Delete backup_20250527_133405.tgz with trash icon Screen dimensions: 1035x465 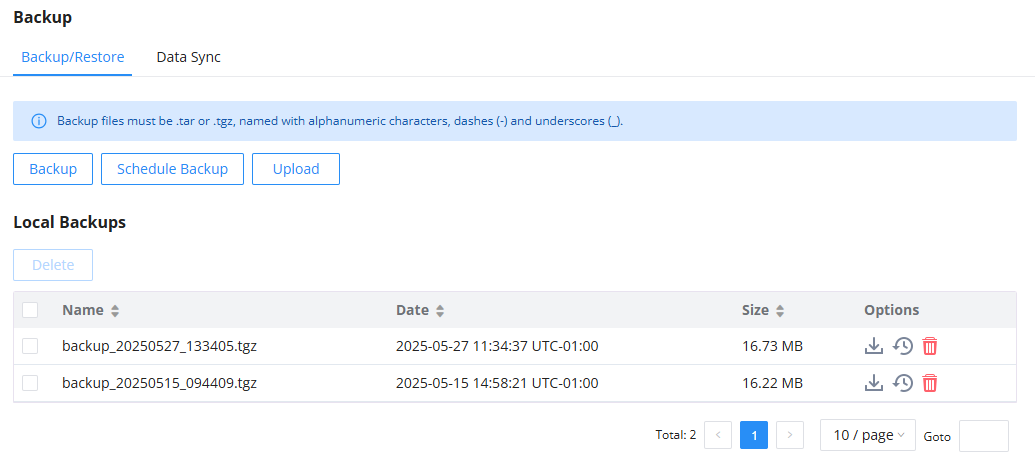coord(930,345)
